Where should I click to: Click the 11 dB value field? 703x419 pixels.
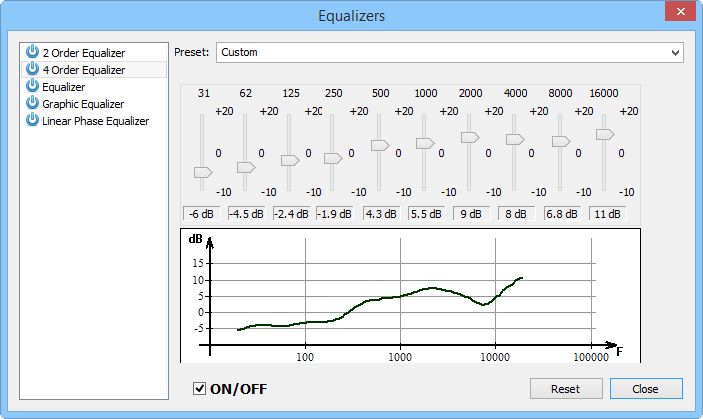(605, 213)
